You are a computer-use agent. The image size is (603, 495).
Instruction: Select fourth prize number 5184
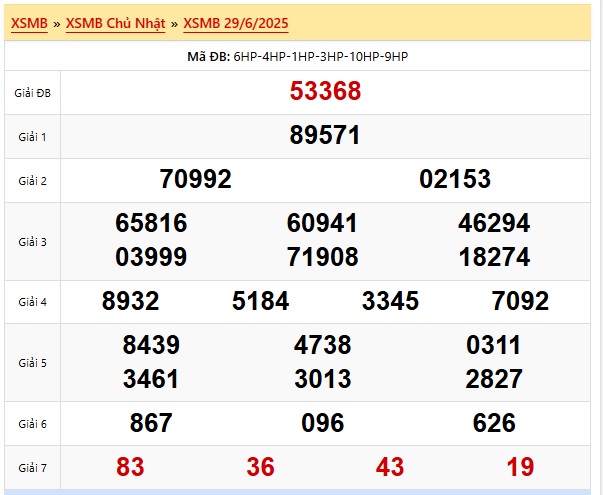coord(260,301)
